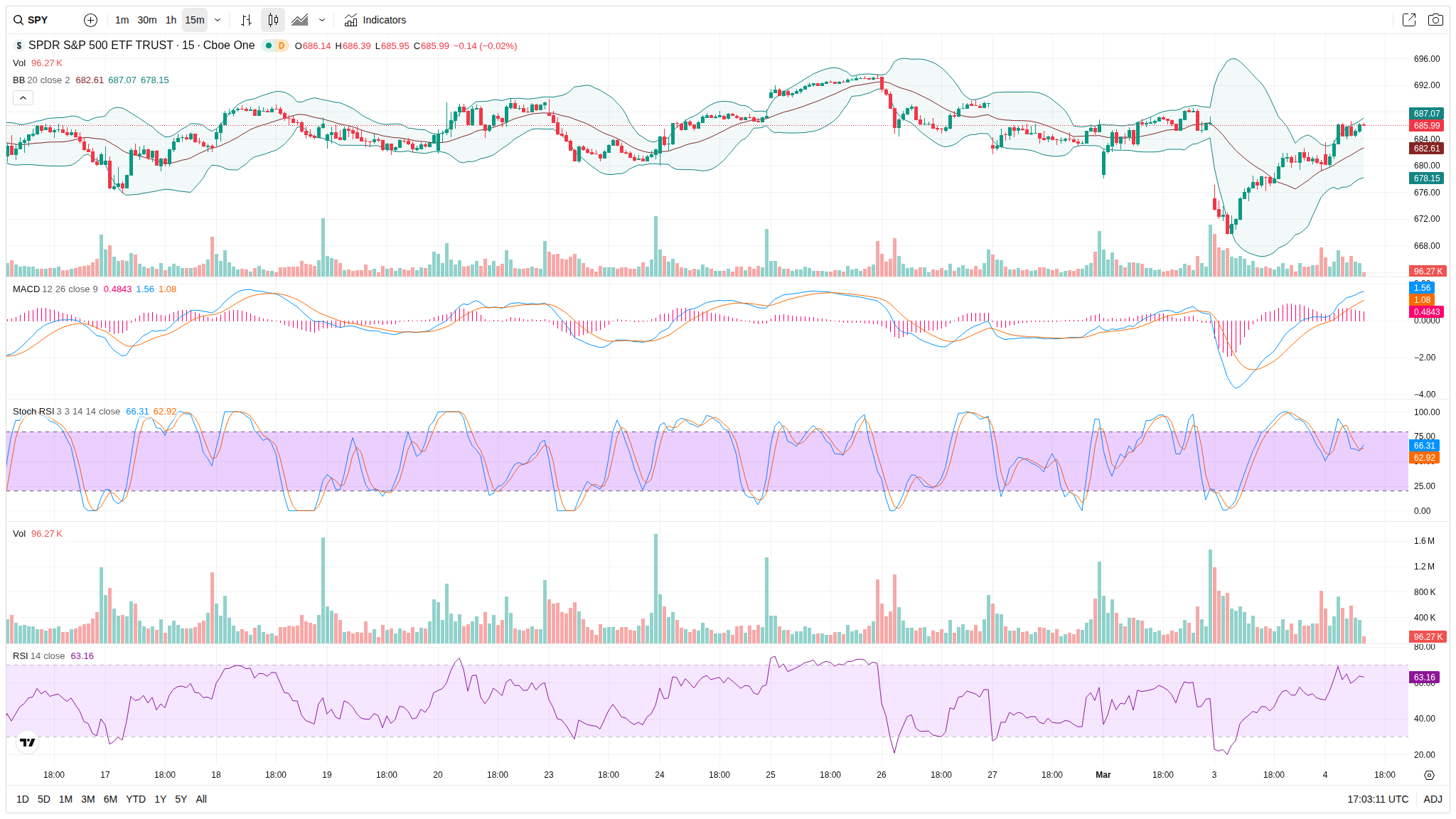Open the SPY symbol search
Screen dimensions: 1456x819
point(31,20)
